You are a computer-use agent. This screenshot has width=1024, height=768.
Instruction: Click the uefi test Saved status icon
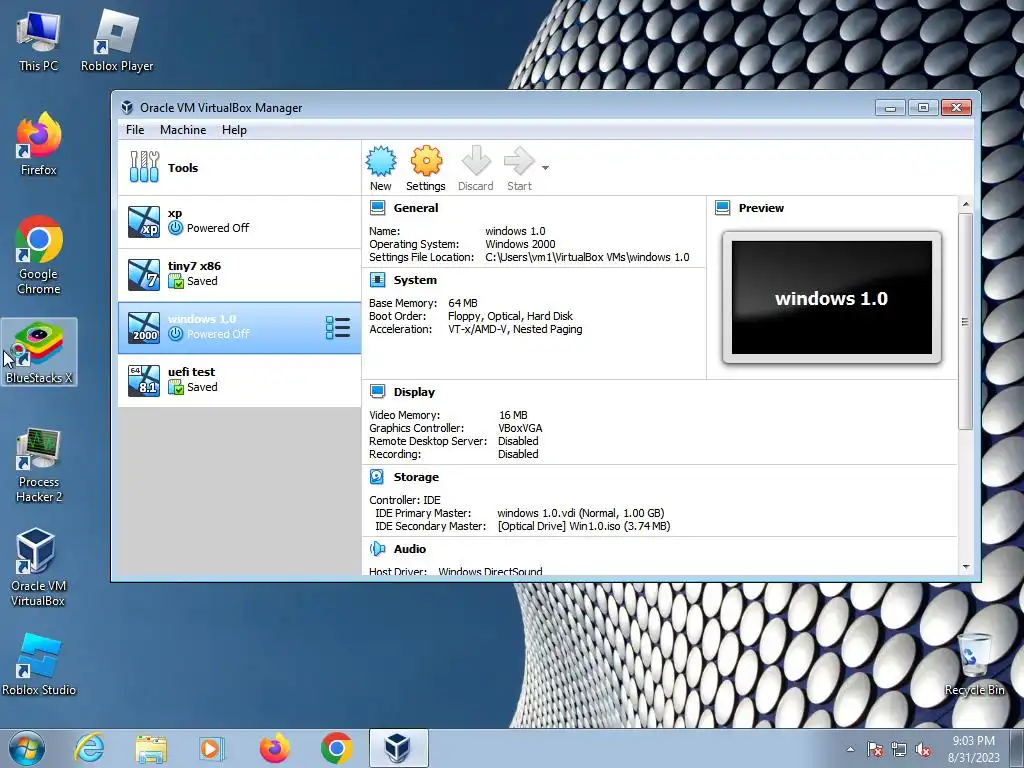point(176,387)
